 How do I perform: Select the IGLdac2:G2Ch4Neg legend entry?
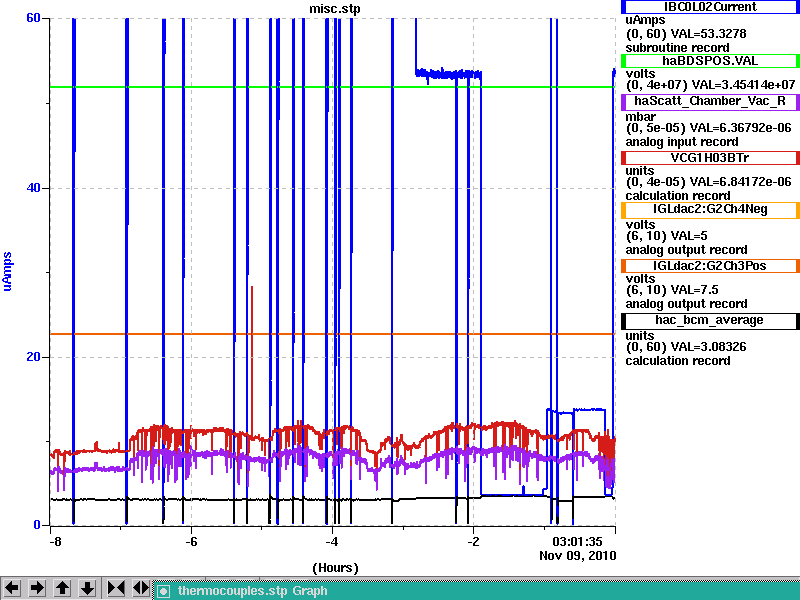(710, 209)
